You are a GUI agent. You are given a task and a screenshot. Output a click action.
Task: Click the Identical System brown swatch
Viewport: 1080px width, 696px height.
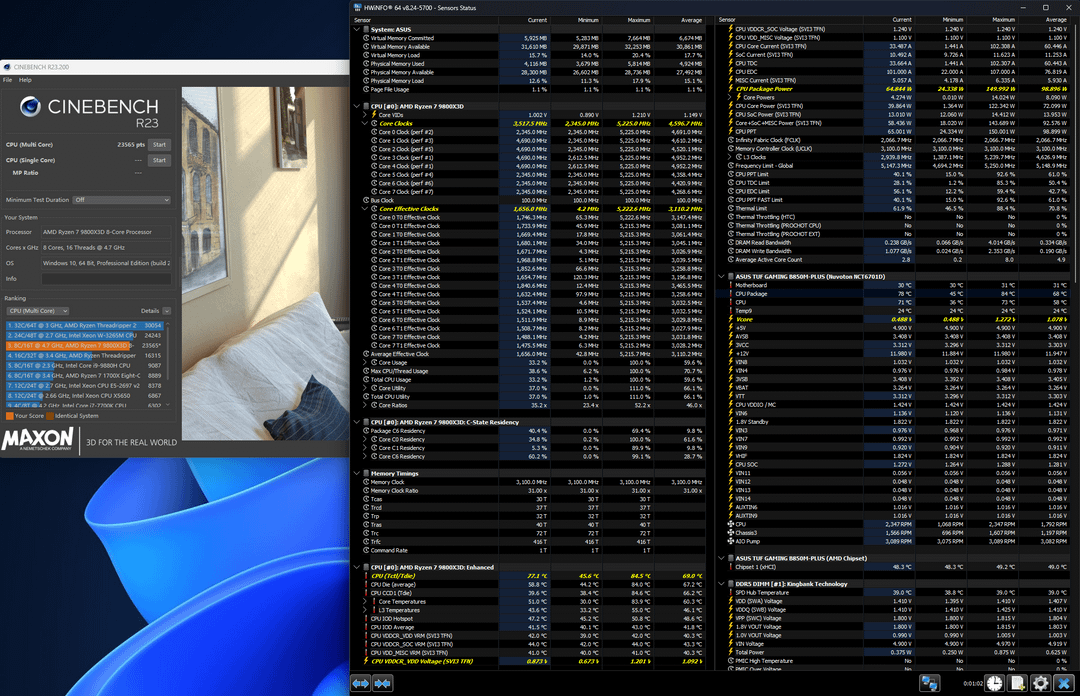click(50, 416)
